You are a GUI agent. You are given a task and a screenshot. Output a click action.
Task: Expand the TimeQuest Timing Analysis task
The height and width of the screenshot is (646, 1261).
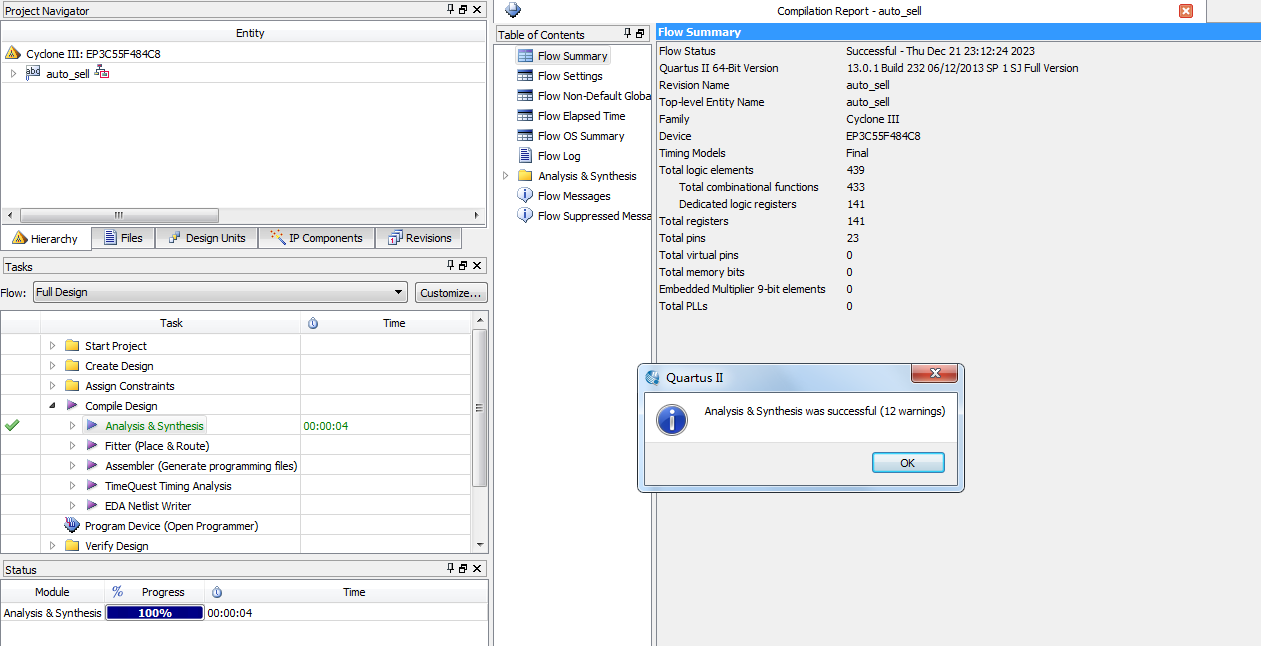click(x=73, y=486)
